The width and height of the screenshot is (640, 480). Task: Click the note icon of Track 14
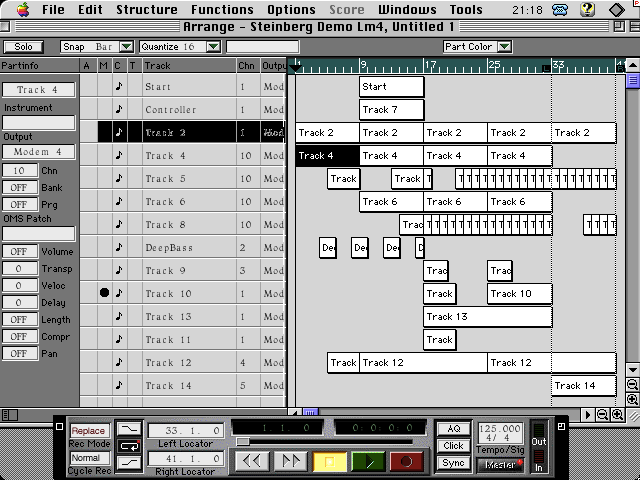pyautogui.click(x=119, y=385)
